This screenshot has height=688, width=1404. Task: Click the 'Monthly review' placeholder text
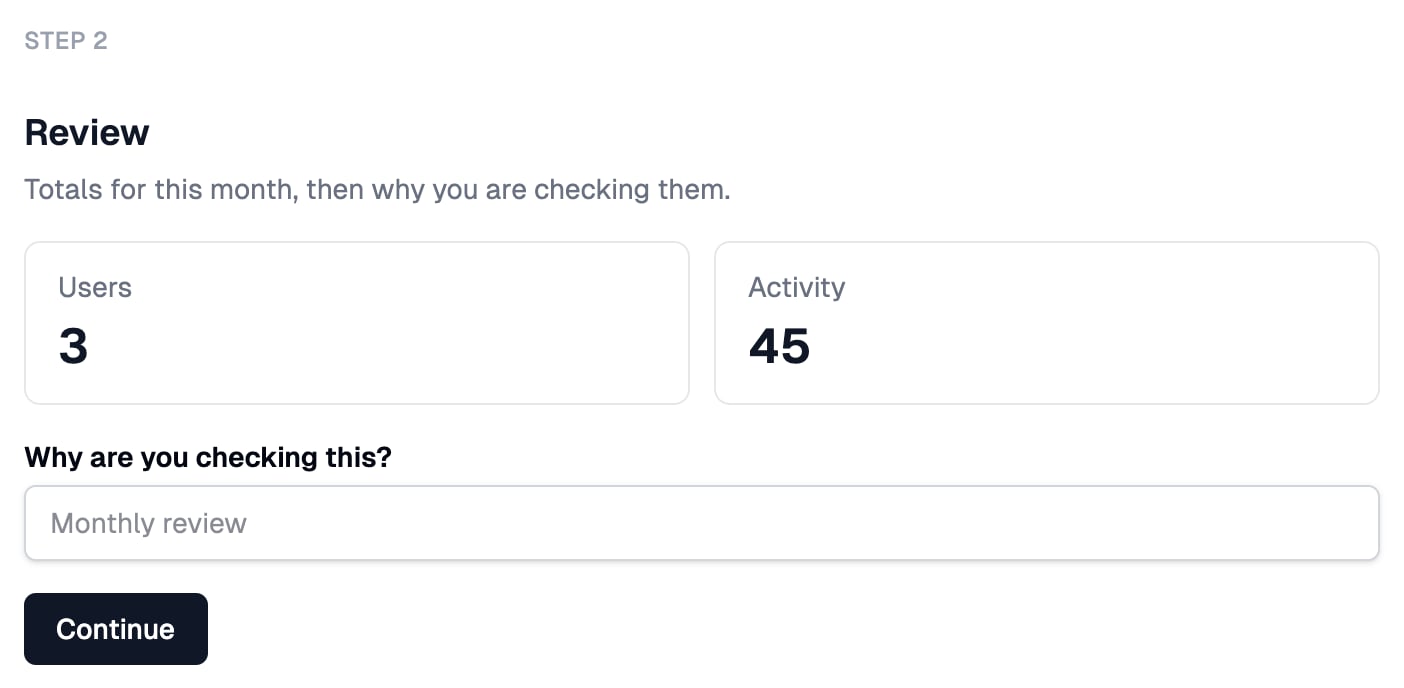click(x=149, y=523)
